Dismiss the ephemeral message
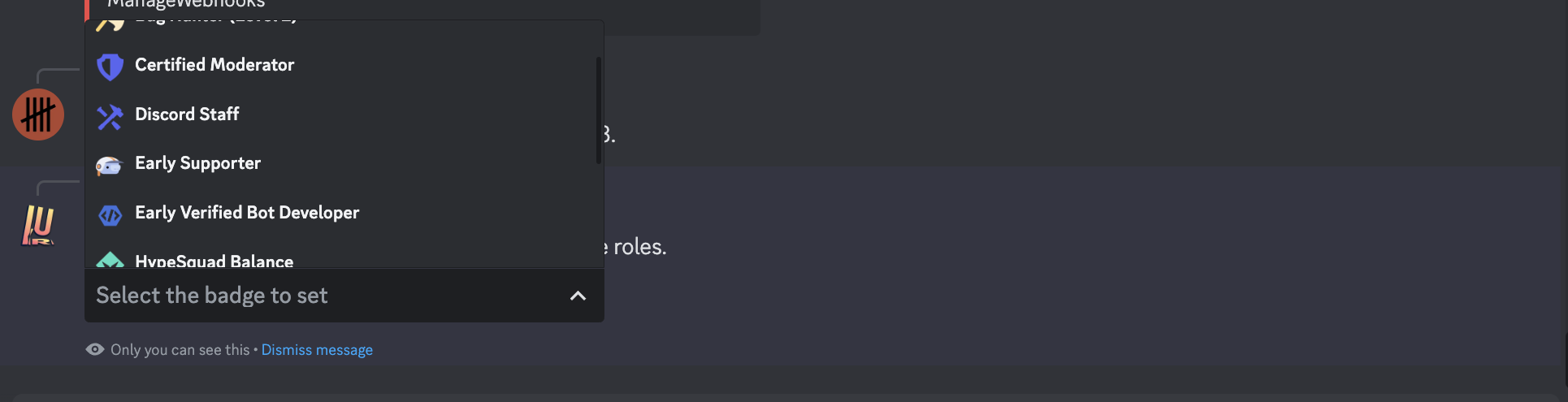This screenshot has width=1568, height=402. (317, 350)
